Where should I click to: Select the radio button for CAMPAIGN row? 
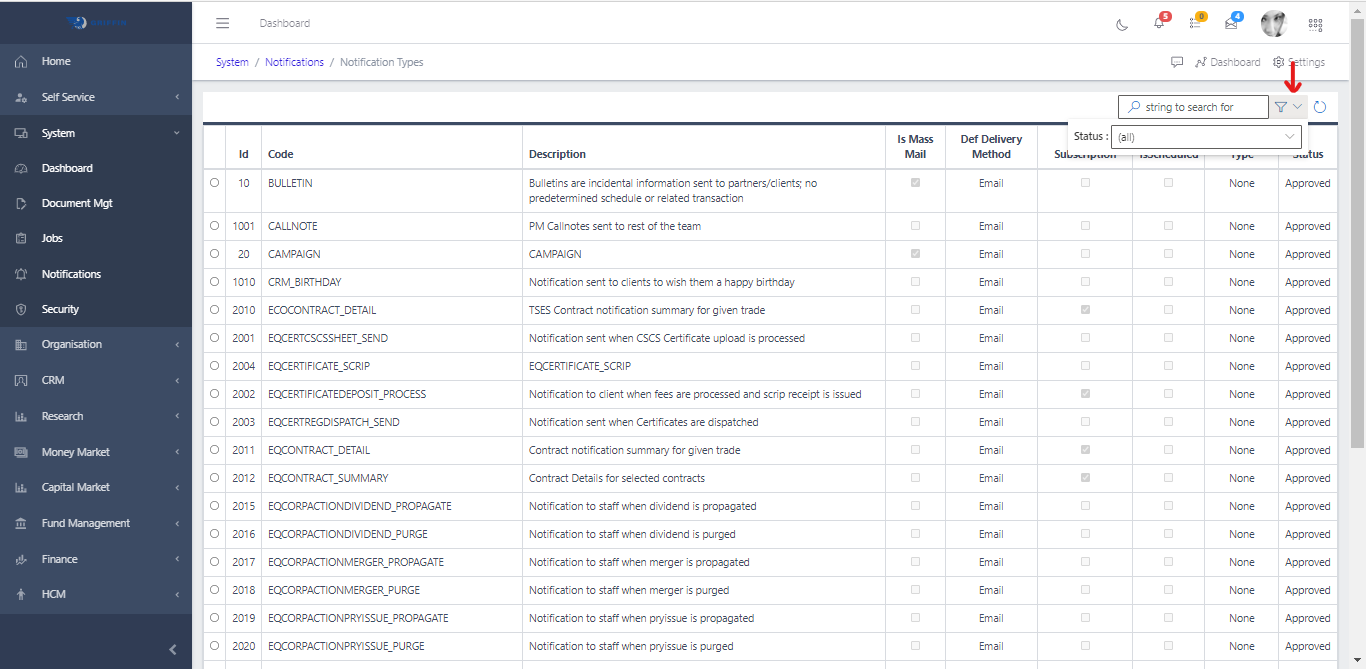214,254
